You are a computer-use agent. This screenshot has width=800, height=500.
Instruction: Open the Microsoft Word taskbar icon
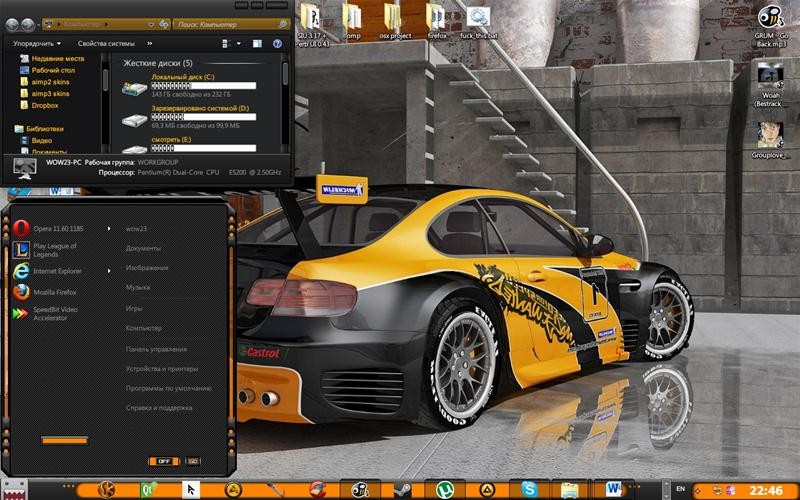pyautogui.click(x=614, y=490)
